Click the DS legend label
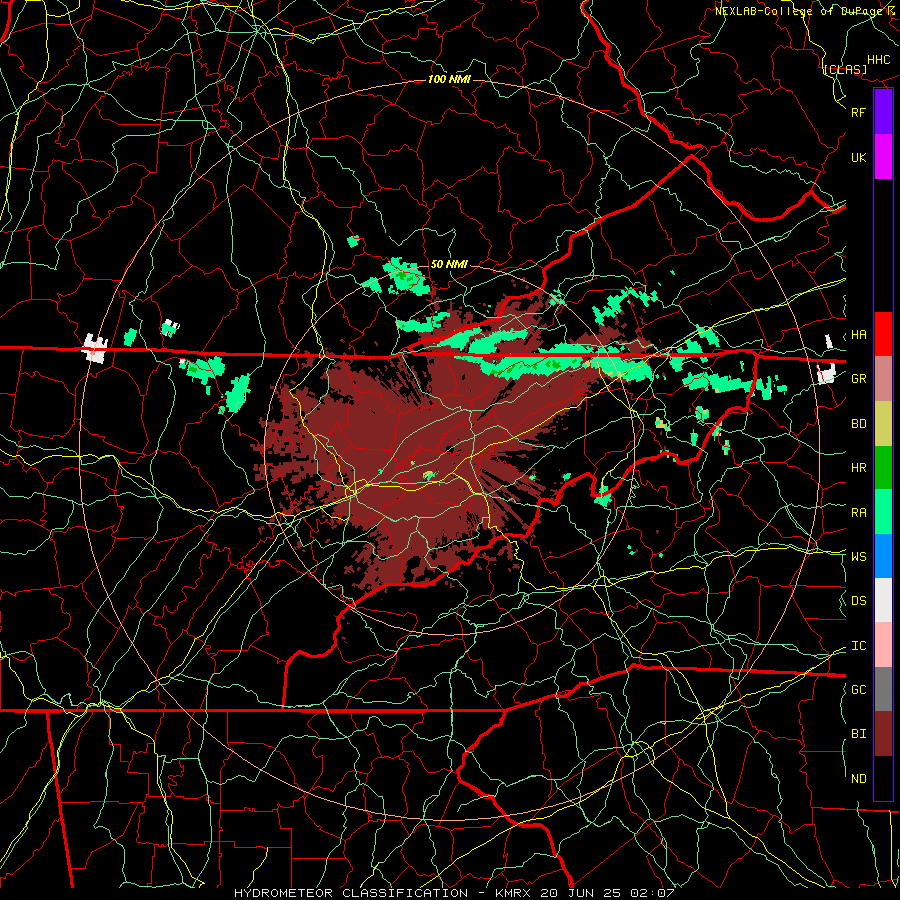Screen dimensions: 900x900 pos(858,601)
